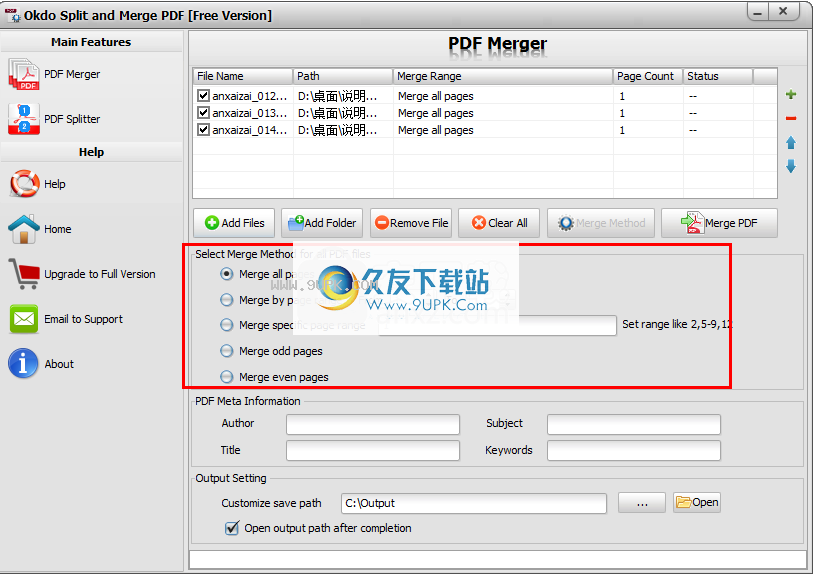Select Merge specific page range option
This screenshot has height=576, width=813.
tap(227, 325)
